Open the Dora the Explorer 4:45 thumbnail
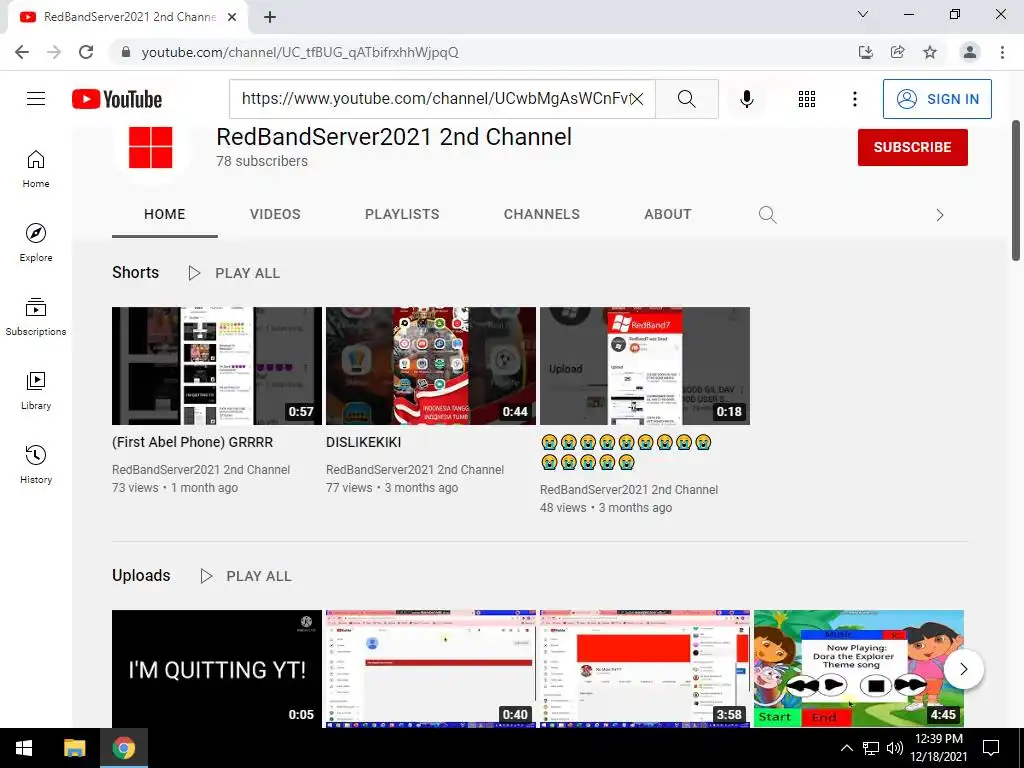This screenshot has width=1024, height=768. pos(859,669)
